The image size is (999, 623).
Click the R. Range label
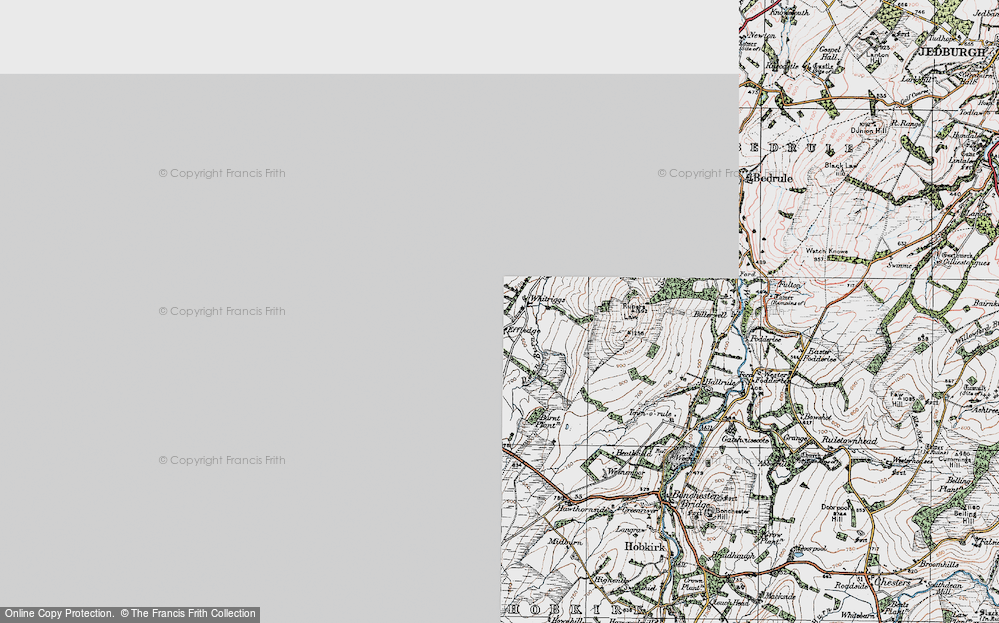click(x=906, y=123)
